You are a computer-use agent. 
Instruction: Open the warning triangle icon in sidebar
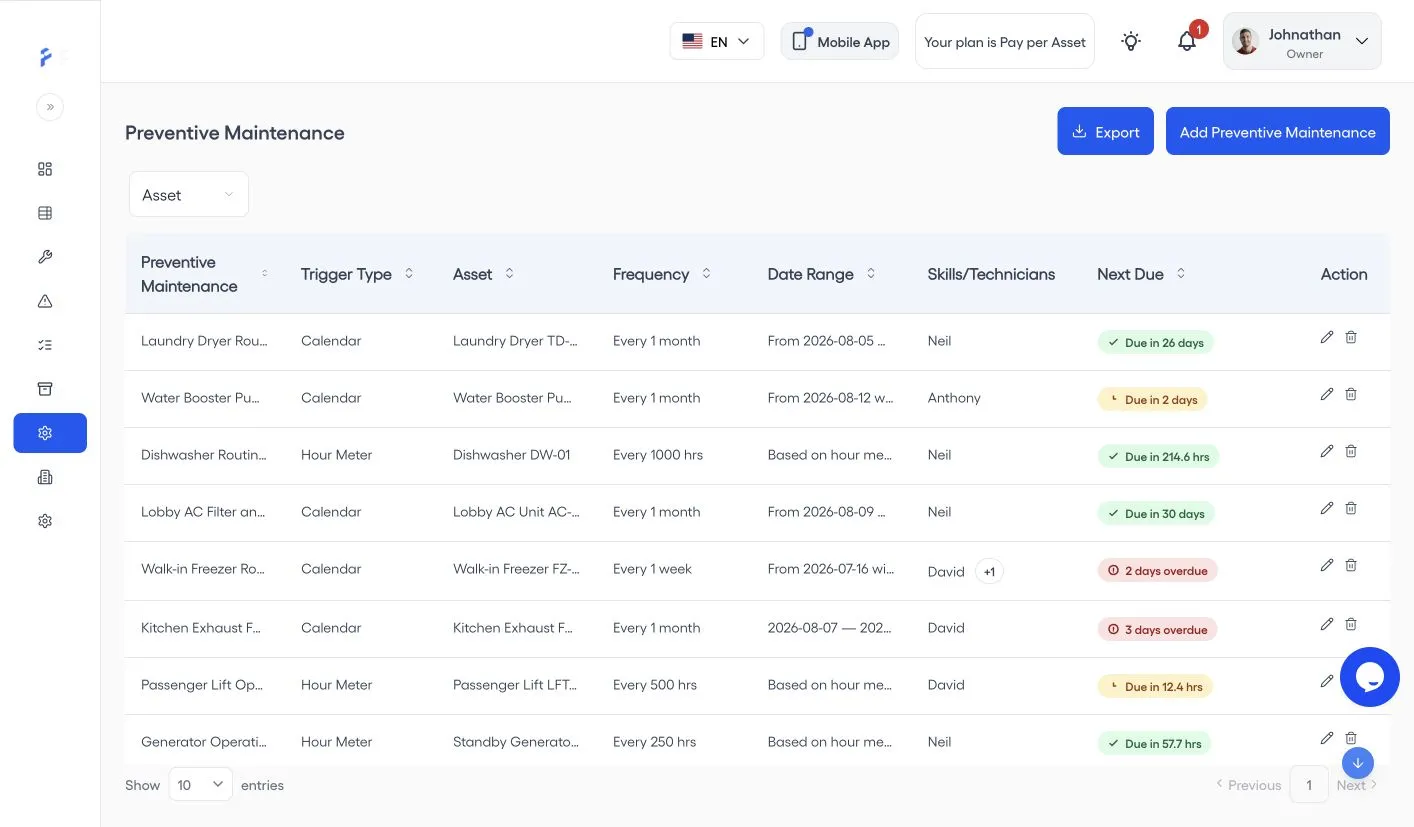tap(45, 301)
